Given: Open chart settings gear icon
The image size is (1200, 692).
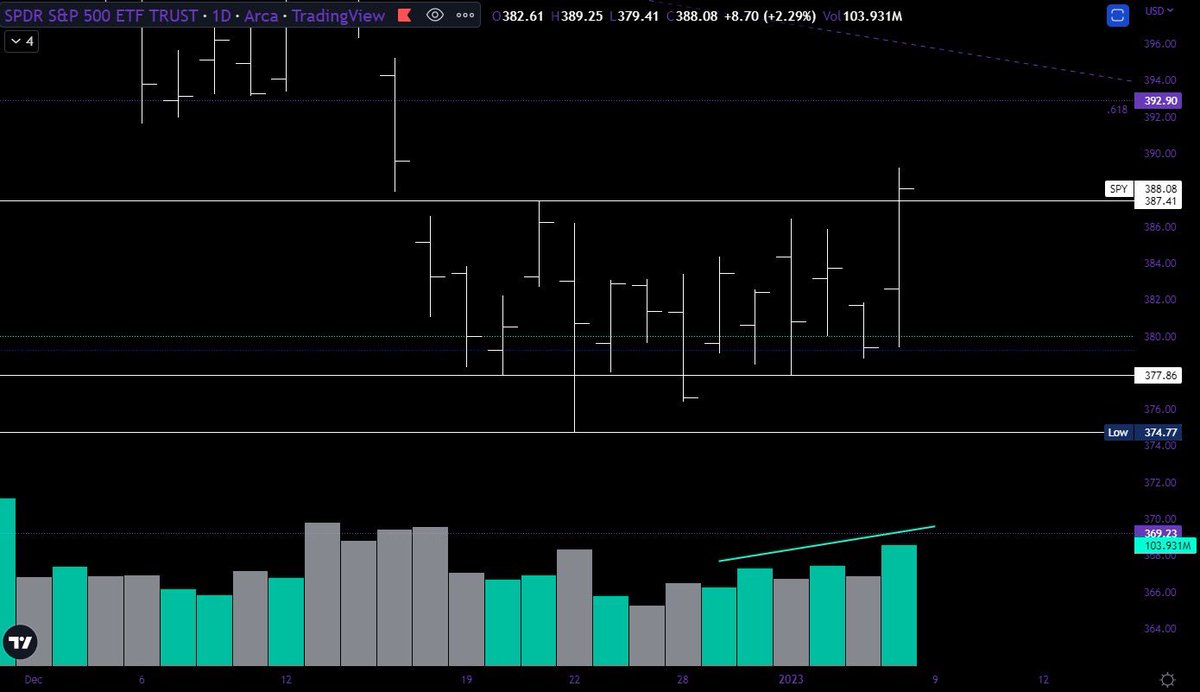Looking at the screenshot, I should click(x=1165, y=679).
